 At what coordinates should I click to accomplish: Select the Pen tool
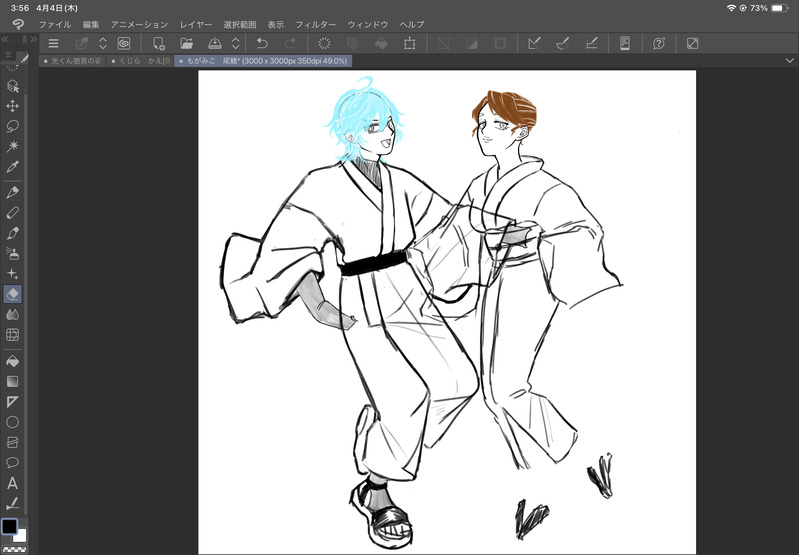pos(12,192)
